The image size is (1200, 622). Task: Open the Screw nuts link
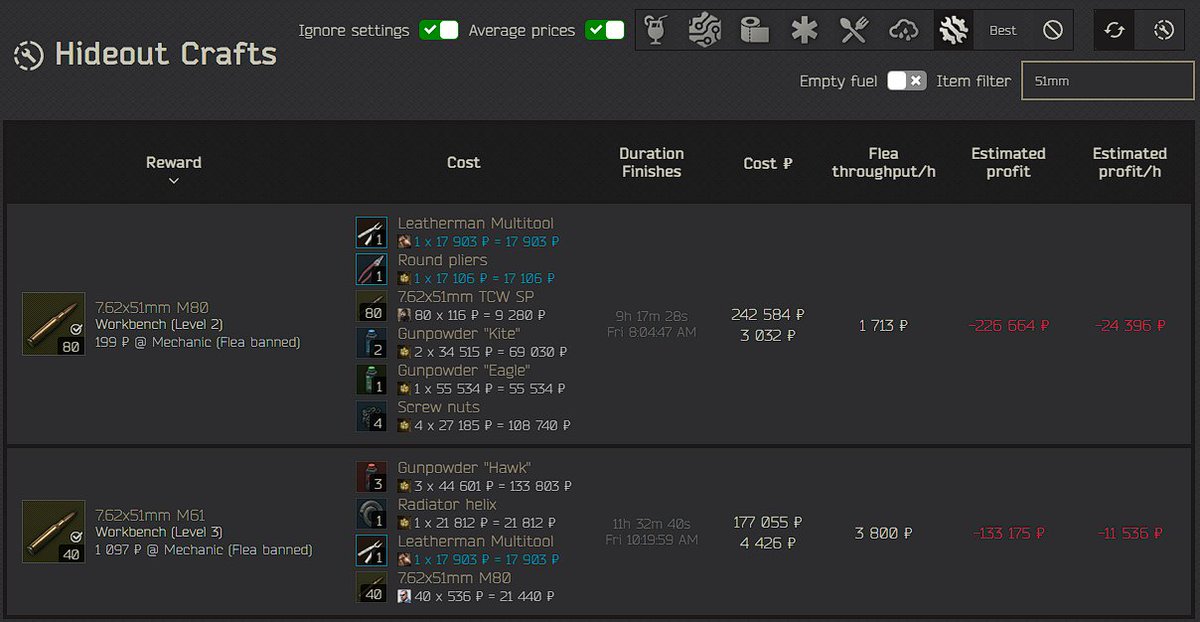(439, 407)
